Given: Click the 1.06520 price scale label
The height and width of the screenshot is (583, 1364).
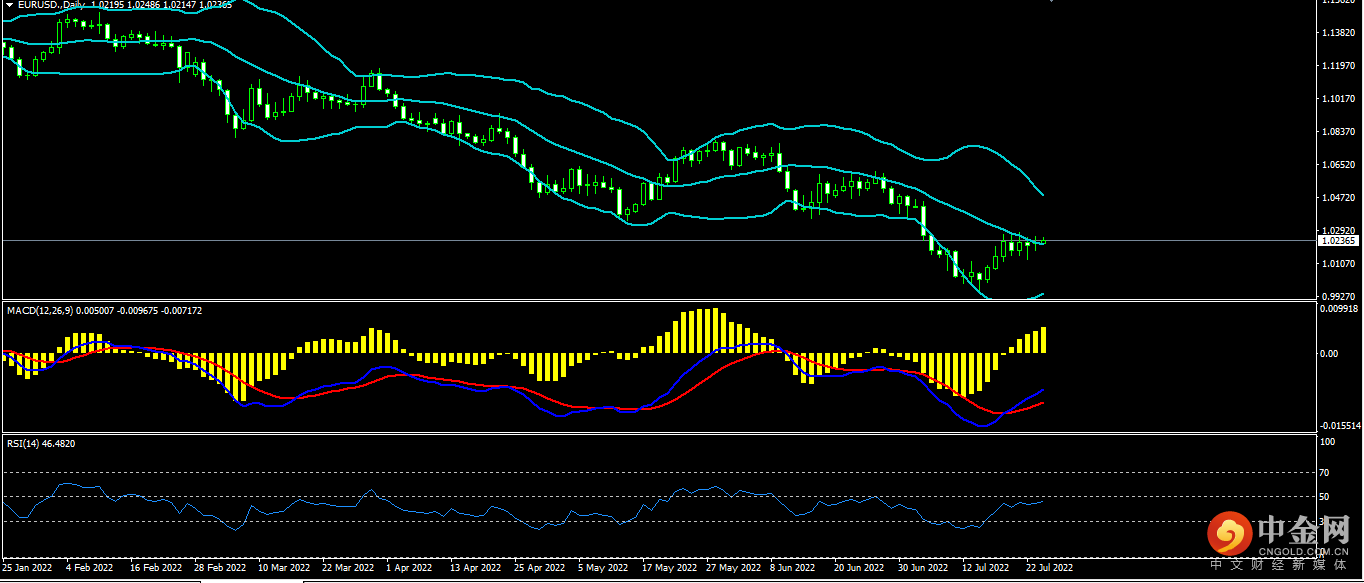Looking at the screenshot, I should pyautogui.click(x=1337, y=165).
